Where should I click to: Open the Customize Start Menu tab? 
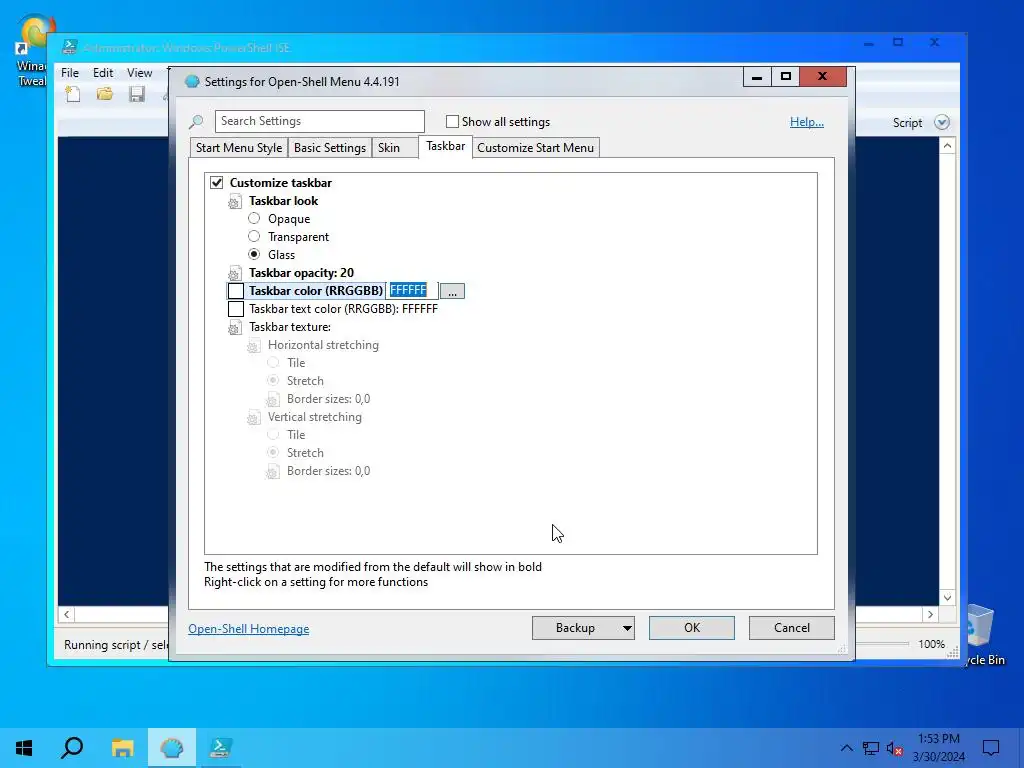coord(536,148)
